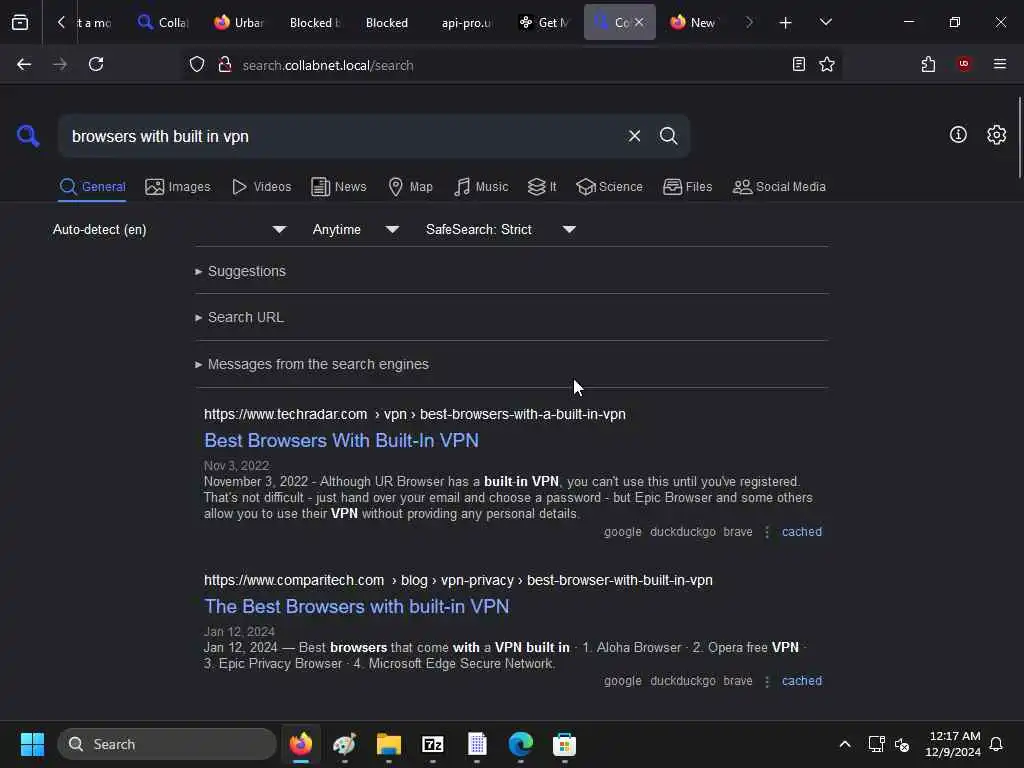Open the Firefox hamburger menu
Viewport: 1024px width, 768px height.
pyautogui.click(x=999, y=64)
